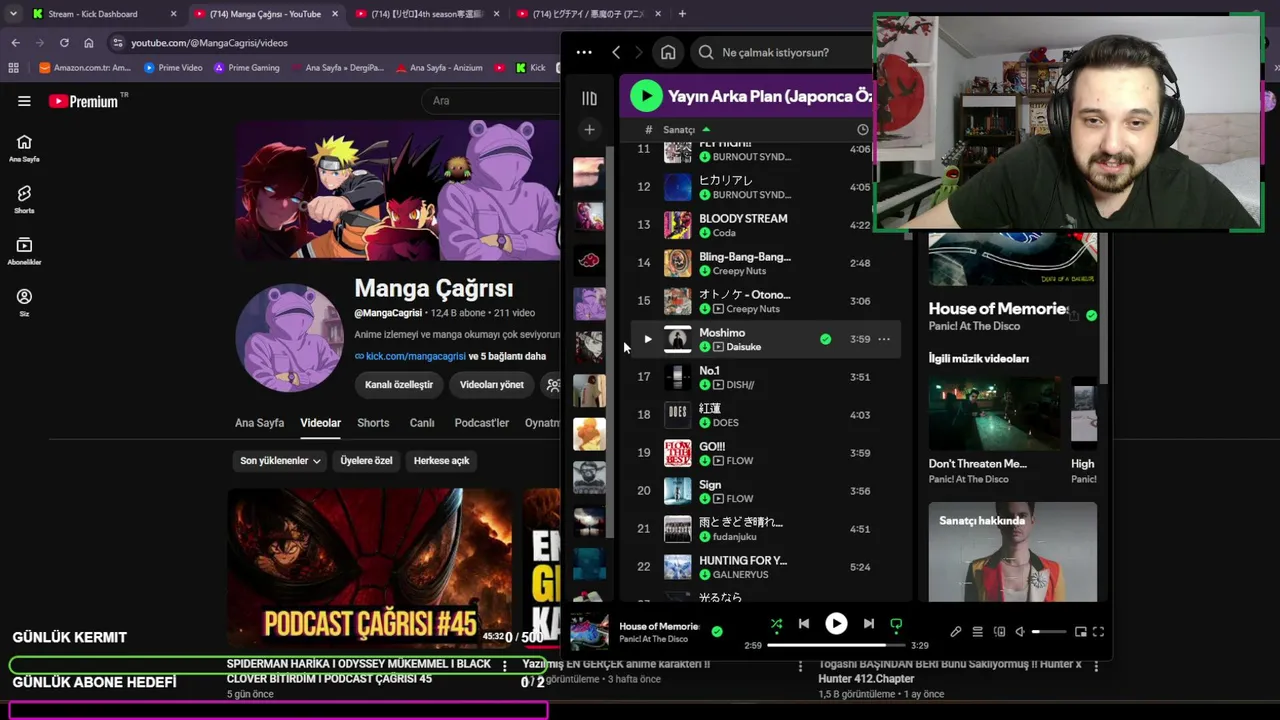Open the tab search dropdown in browser
The image size is (1280, 720).
(x=13, y=14)
